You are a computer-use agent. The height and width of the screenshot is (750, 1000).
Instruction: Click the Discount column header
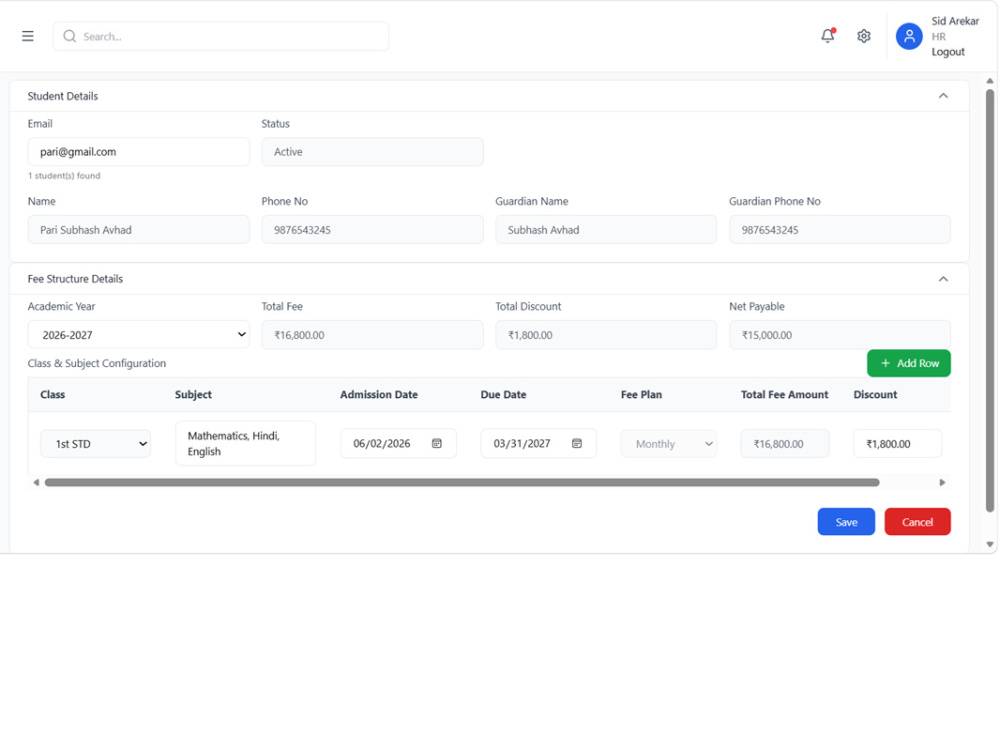click(875, 395)
